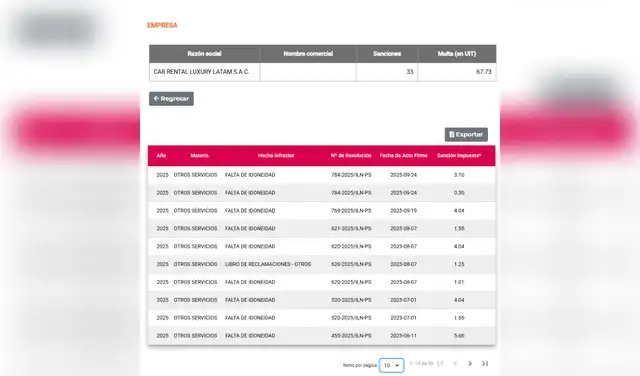The image size is (640, 376).
Task: Open the items per page dropdown
Action: 391,365
